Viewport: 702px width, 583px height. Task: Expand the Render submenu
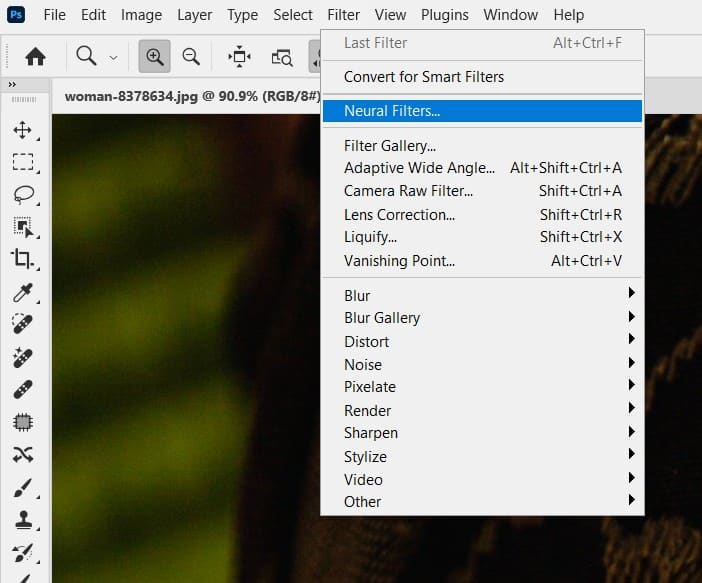point(482,410)
